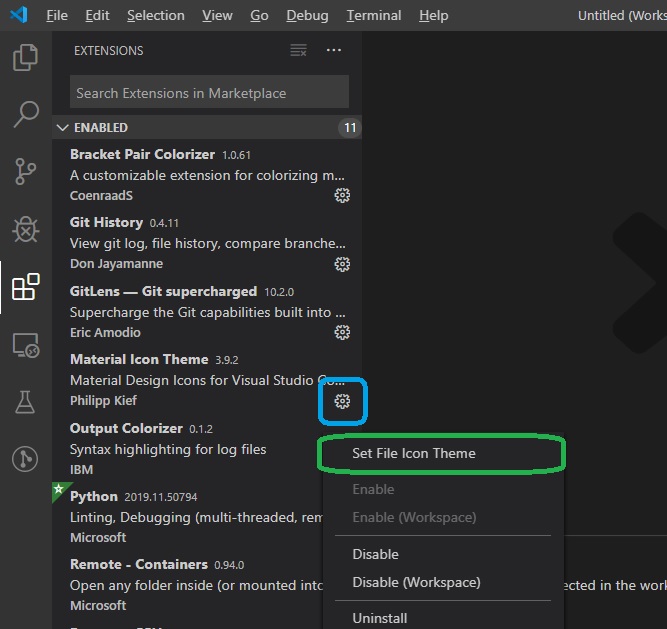Clear extensions search results icon
The height and width of the screenshot is (629, 667).
pyautogui.click(x=298, y=50)
